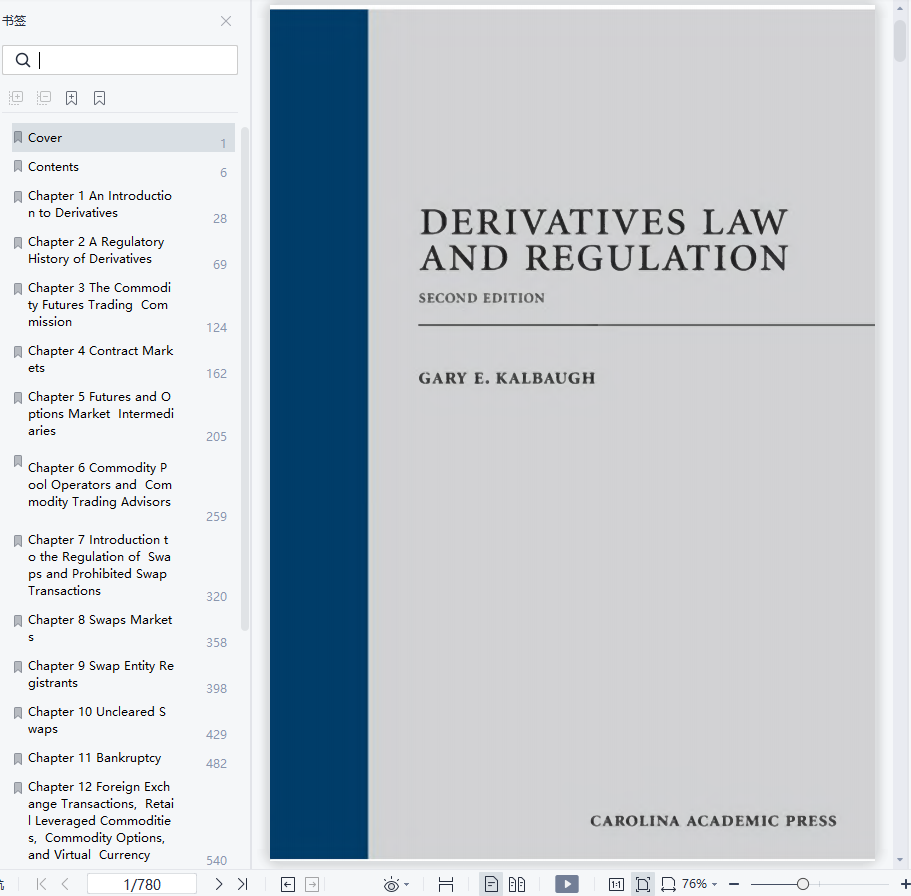The image size is (911, 896).
Task: Fit page to width
Action: click(x=669, y=884)
